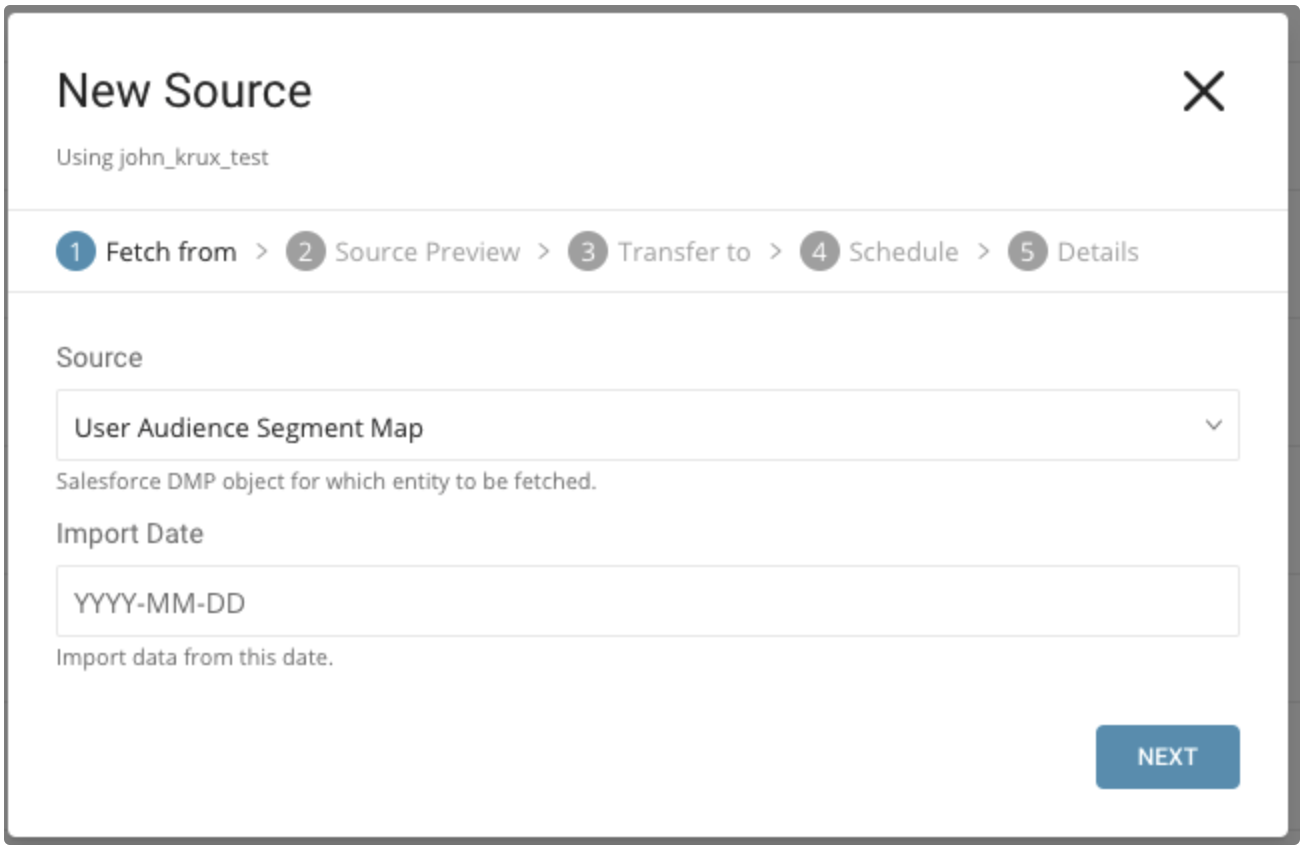The image size is (1304, 846).
Task: Expand the Source dropdown chevron arrow
Action: [1213, 426]
